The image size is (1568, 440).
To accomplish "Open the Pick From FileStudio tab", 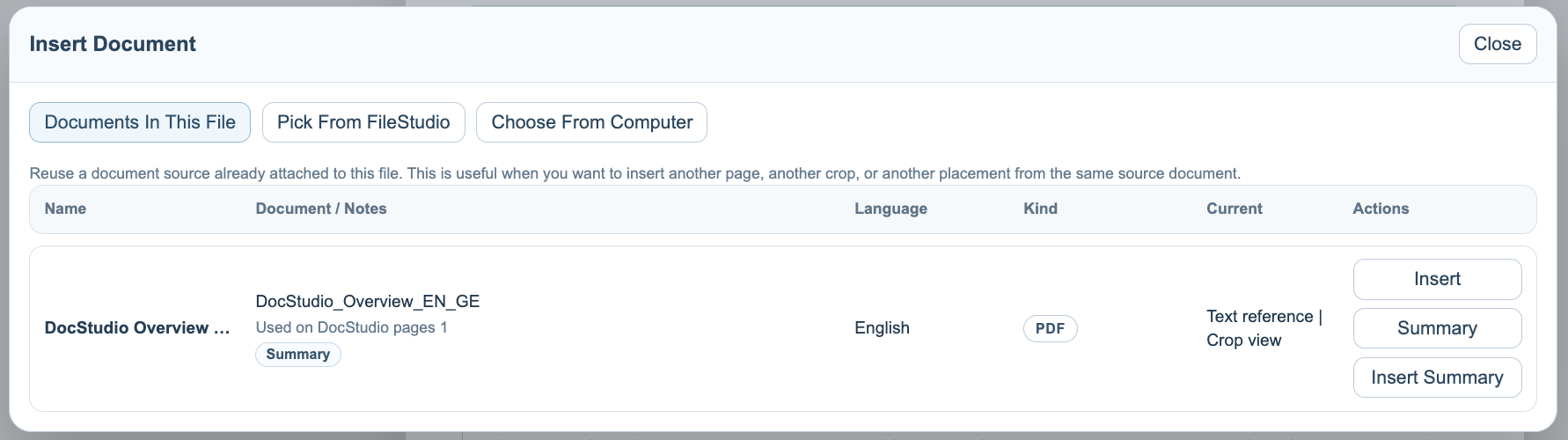I will (x=363, y=122).
